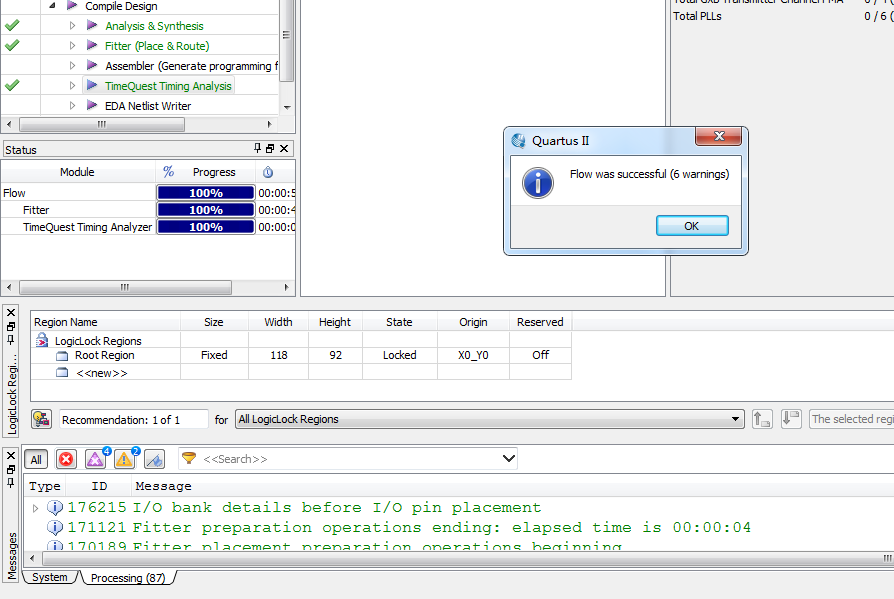
Task: Toggle warning messages filter icon
Action: (x=125, y=459)
